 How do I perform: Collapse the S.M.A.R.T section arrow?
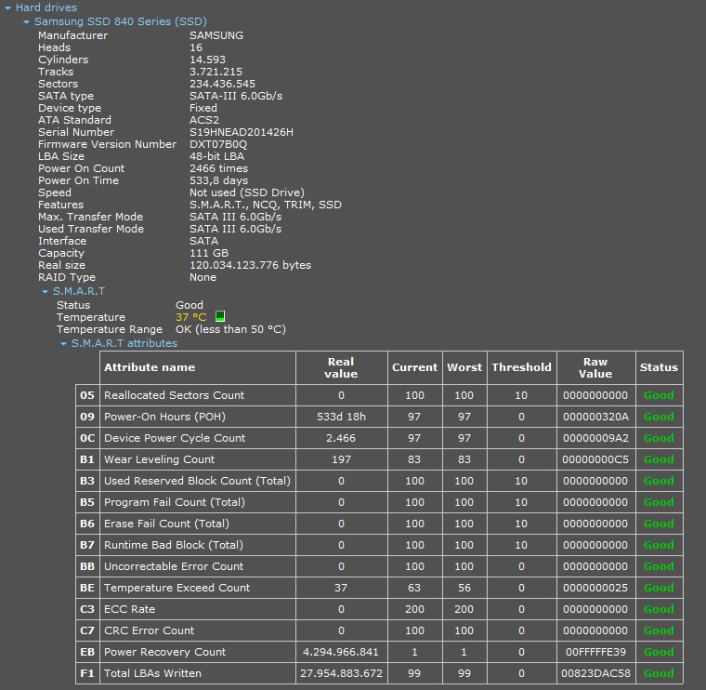(45, 292)
